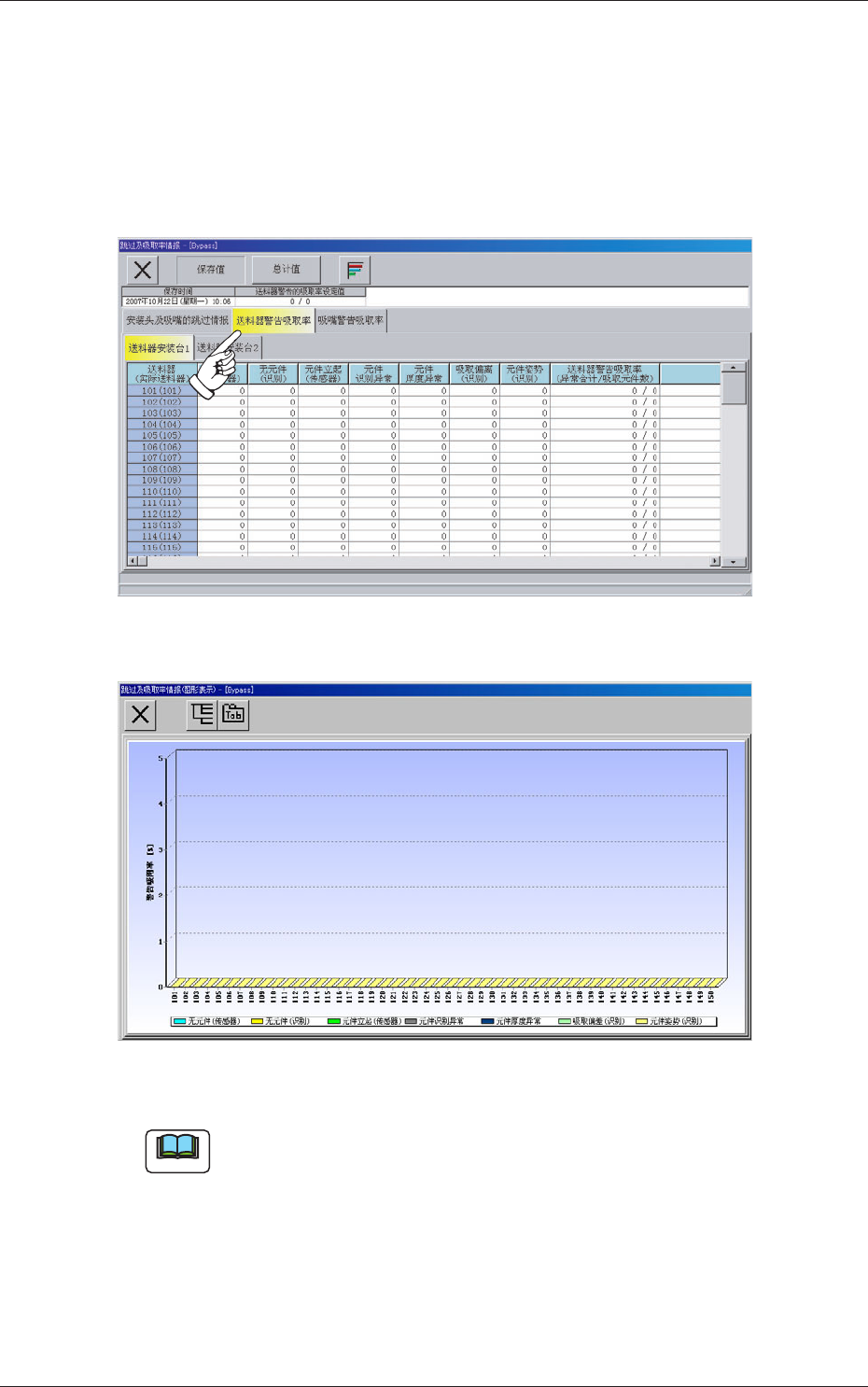Open graph display with the bar-chart icon
Viewport: 868px width, 1387px height.
point(355,270)
